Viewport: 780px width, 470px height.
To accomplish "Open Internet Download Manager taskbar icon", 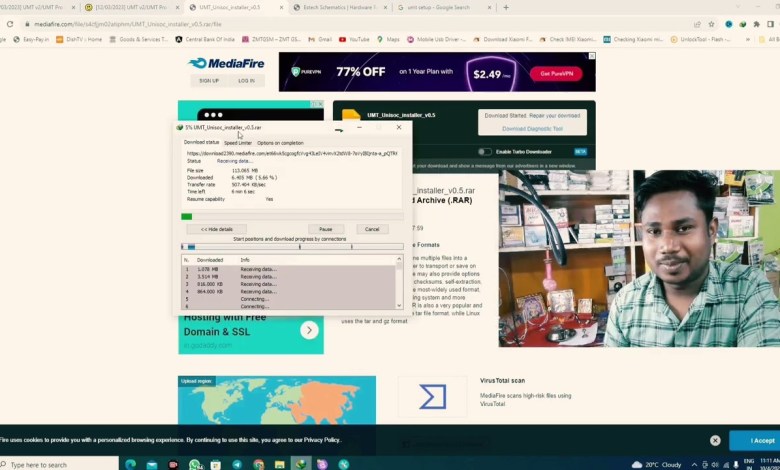I will tap(301, 464).
